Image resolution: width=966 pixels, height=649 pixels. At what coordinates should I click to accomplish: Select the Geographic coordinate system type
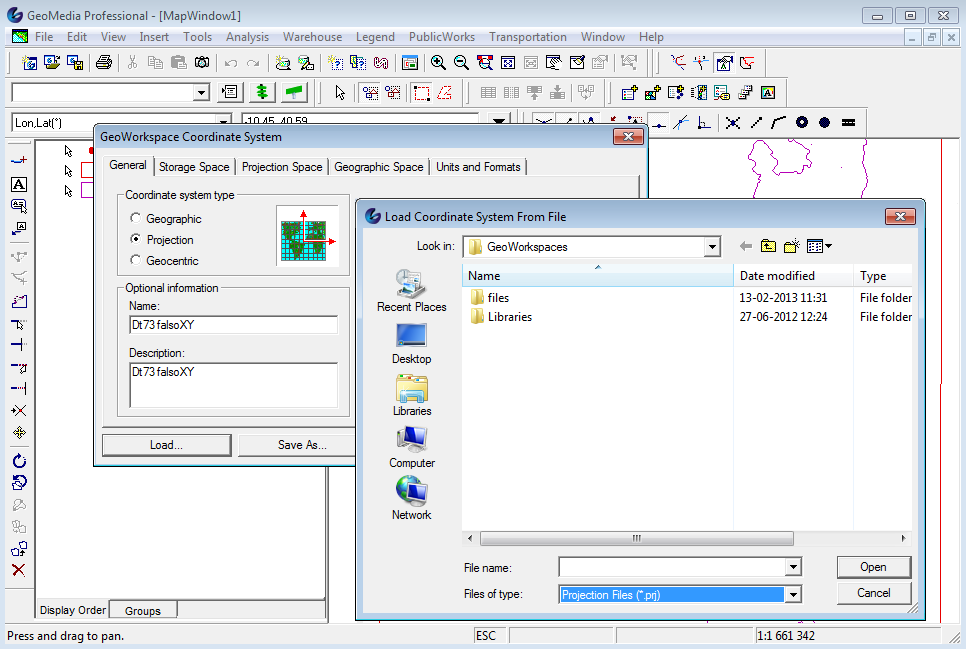click(136, 218)
